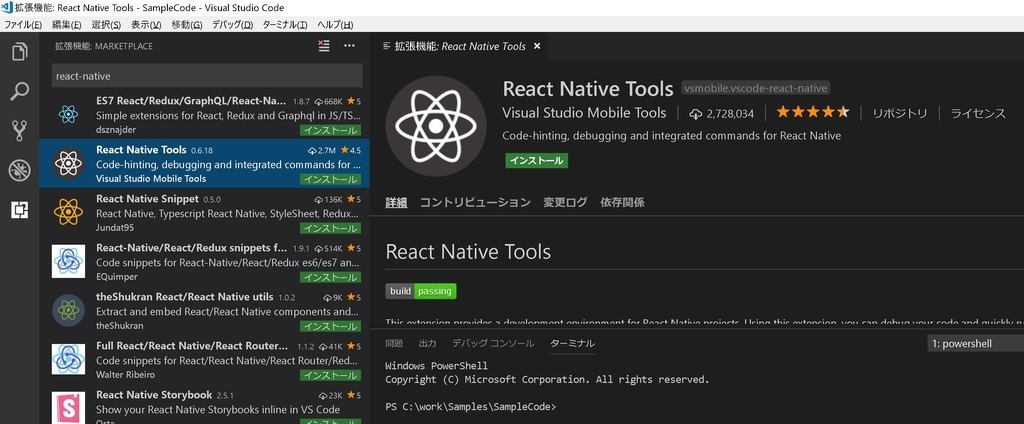The image size is (1024, 424).
Task: Select the React Native Storybook list entry
Action: click(x=204, y=405)
